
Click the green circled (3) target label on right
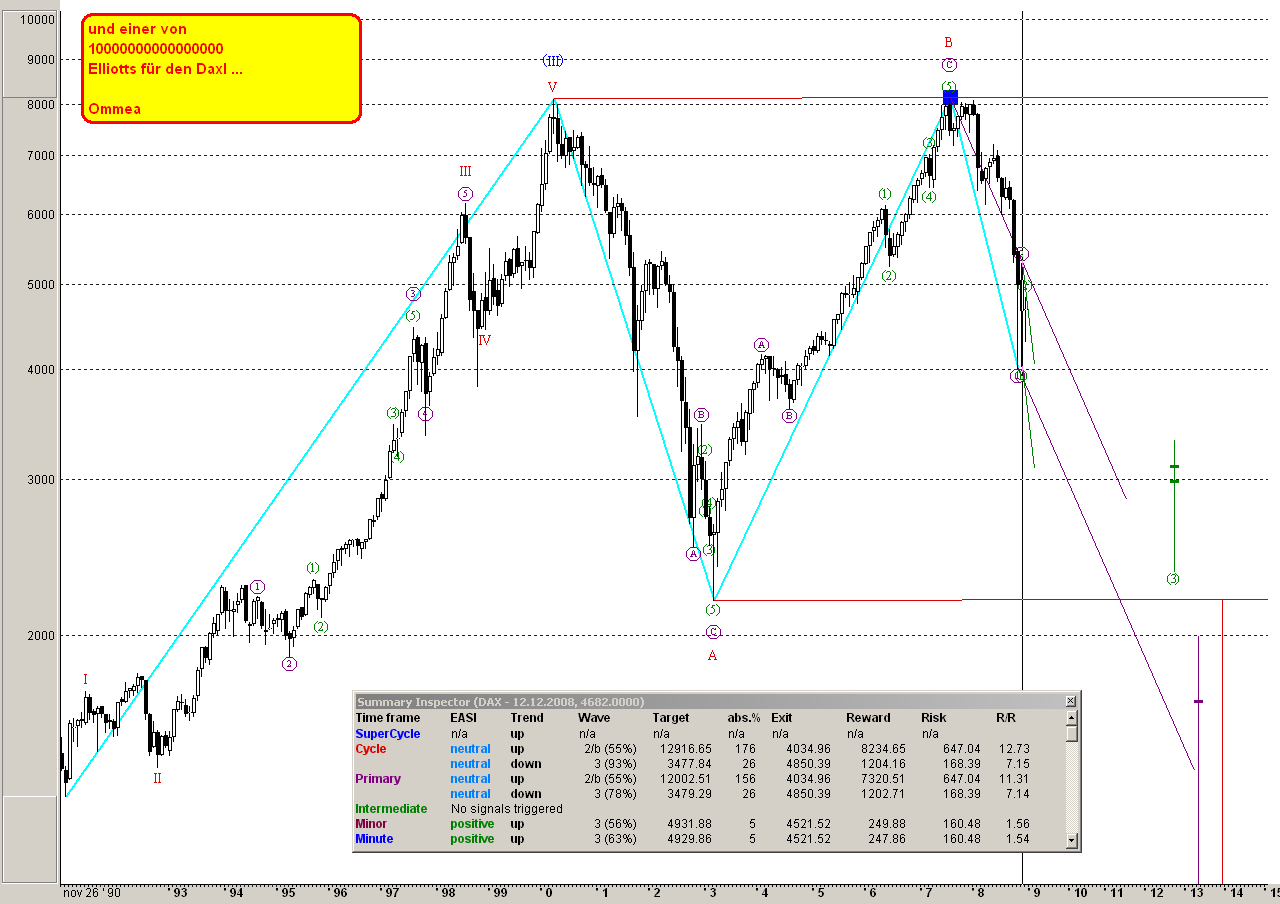pyautogui.click(x=1174, y=578)
